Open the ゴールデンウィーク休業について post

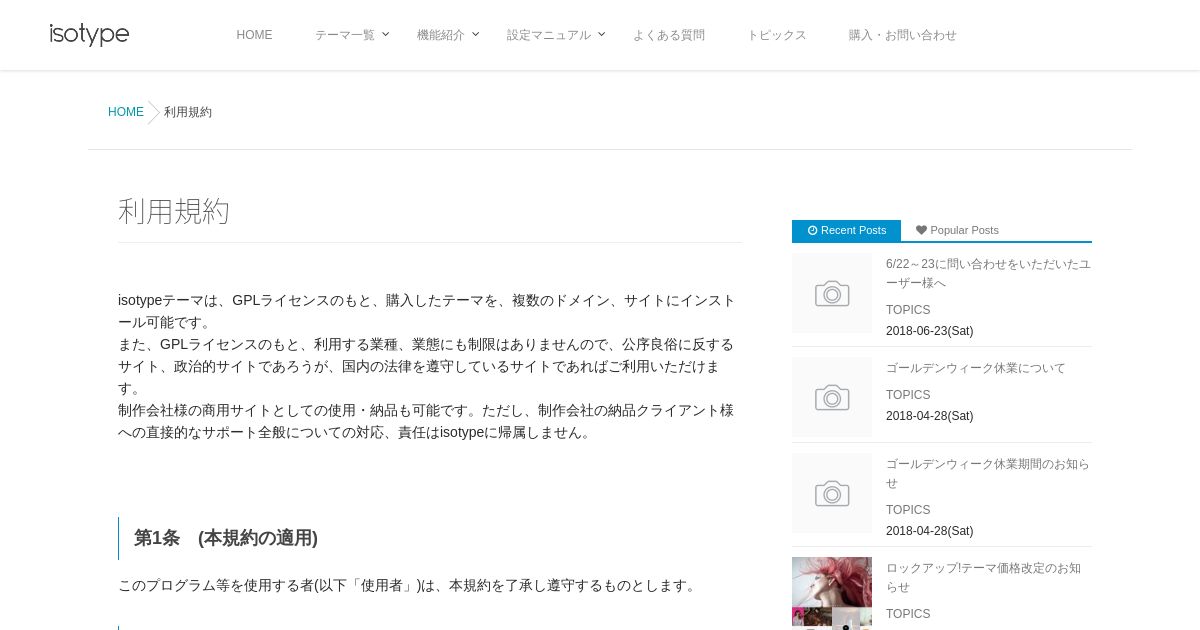point(976,368)
